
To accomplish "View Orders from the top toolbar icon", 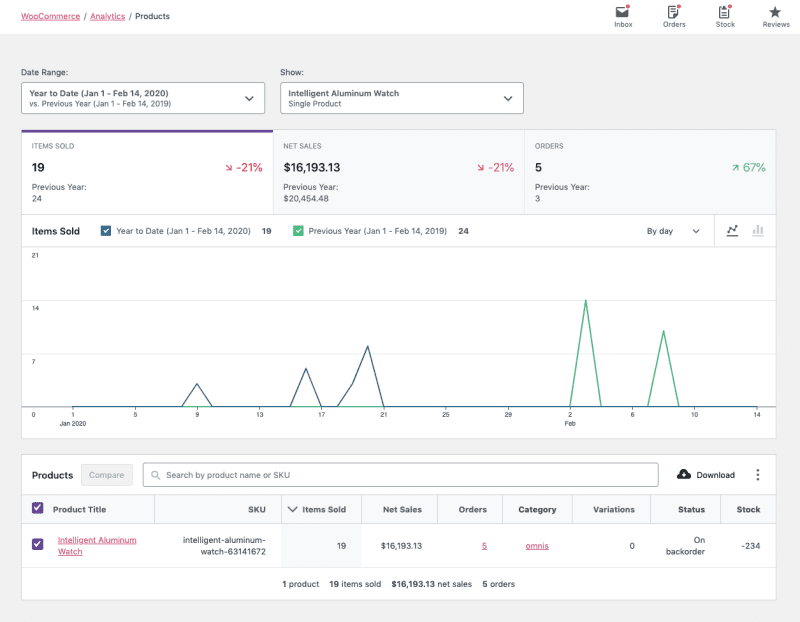I will coord(673,16).
